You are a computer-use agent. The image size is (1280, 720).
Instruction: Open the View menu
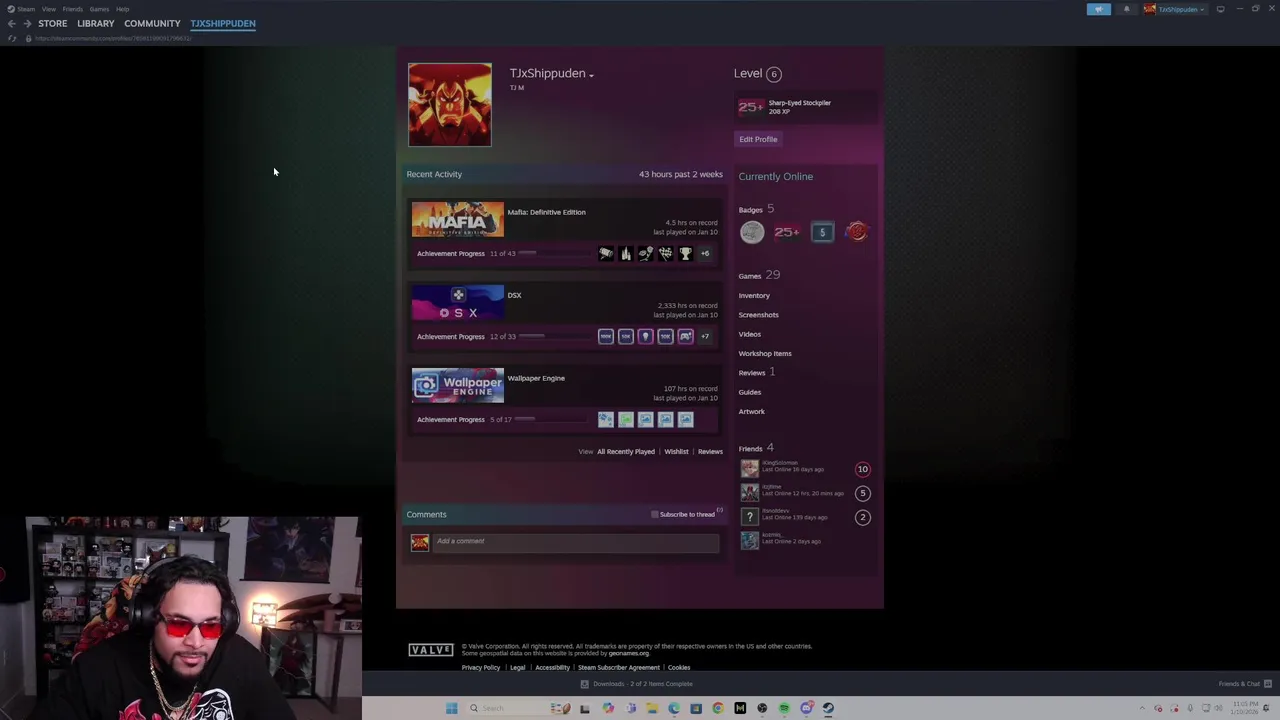(x=49, y=9)
